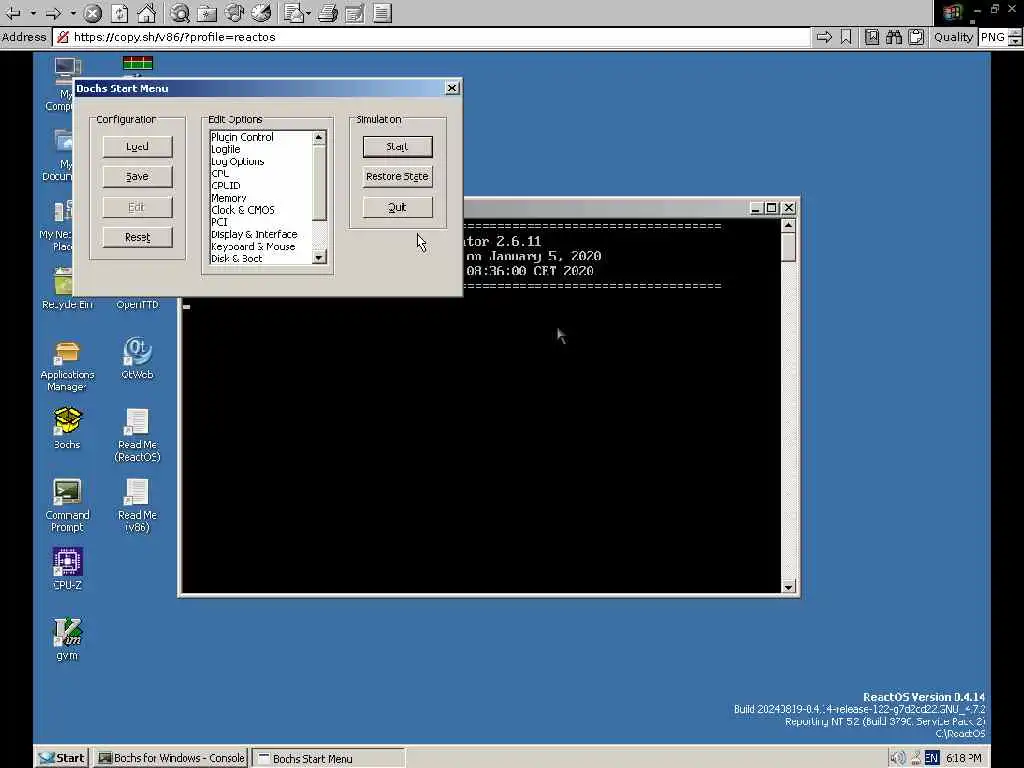Go back with the browser back arrow
The image size is (1024, 768).
[12, 12]
